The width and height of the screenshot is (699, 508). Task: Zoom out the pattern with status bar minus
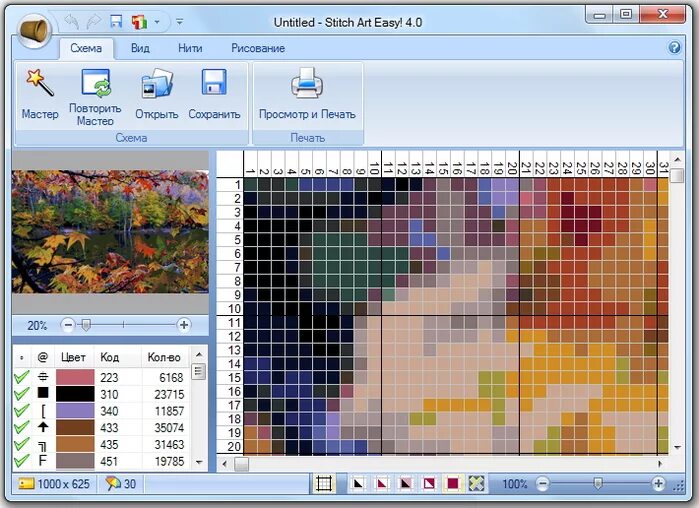(x=542, y=483)
